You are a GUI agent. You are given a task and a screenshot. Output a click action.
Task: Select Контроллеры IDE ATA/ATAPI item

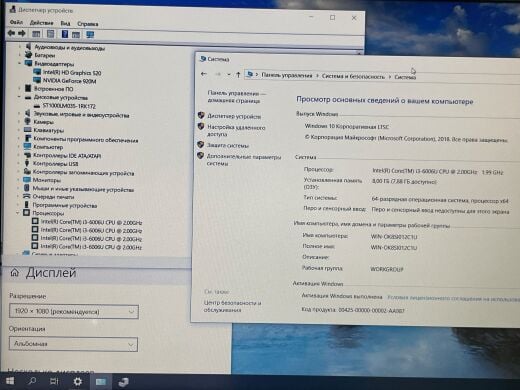pos(67,155)
